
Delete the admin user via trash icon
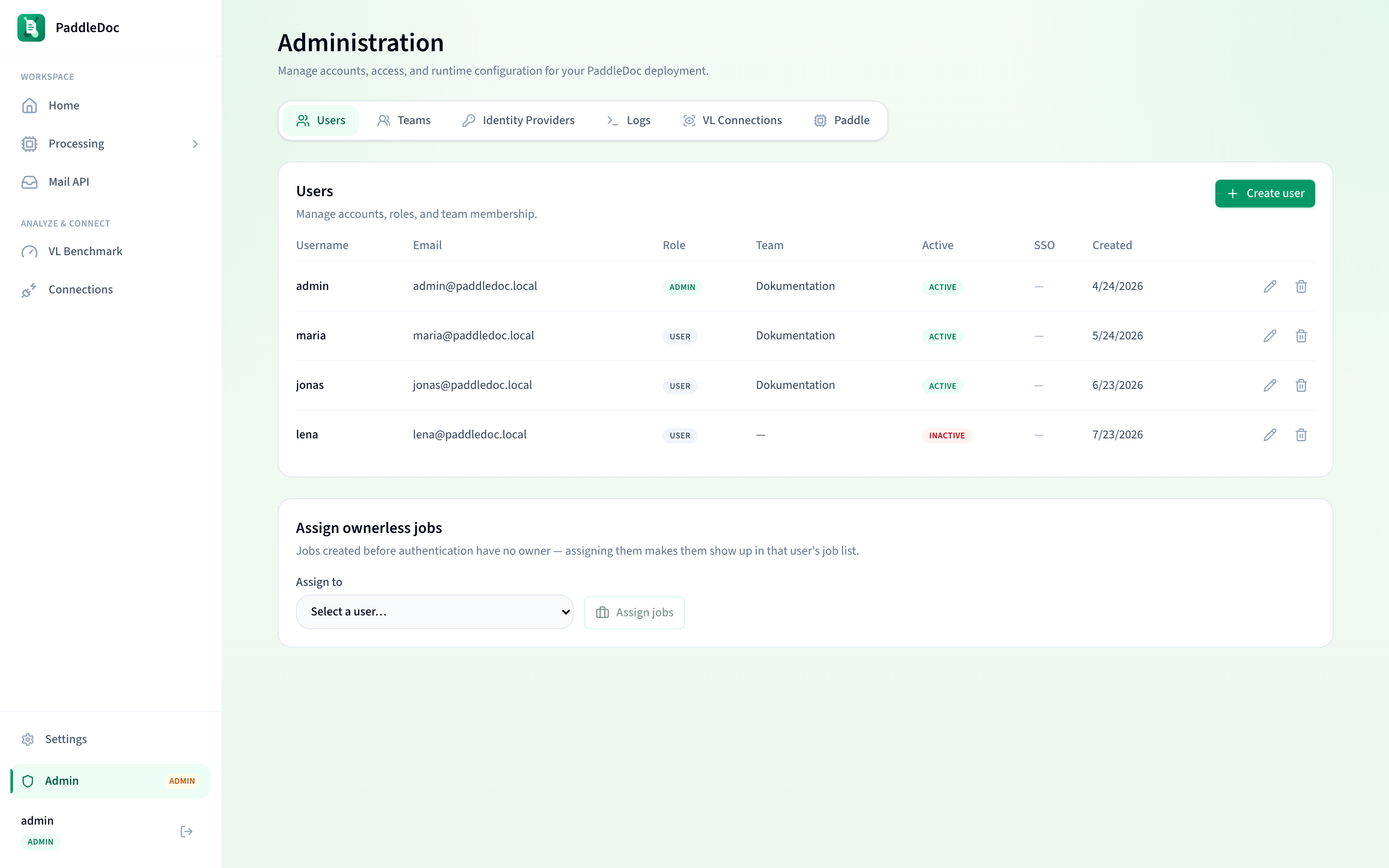pos(1301,286)
